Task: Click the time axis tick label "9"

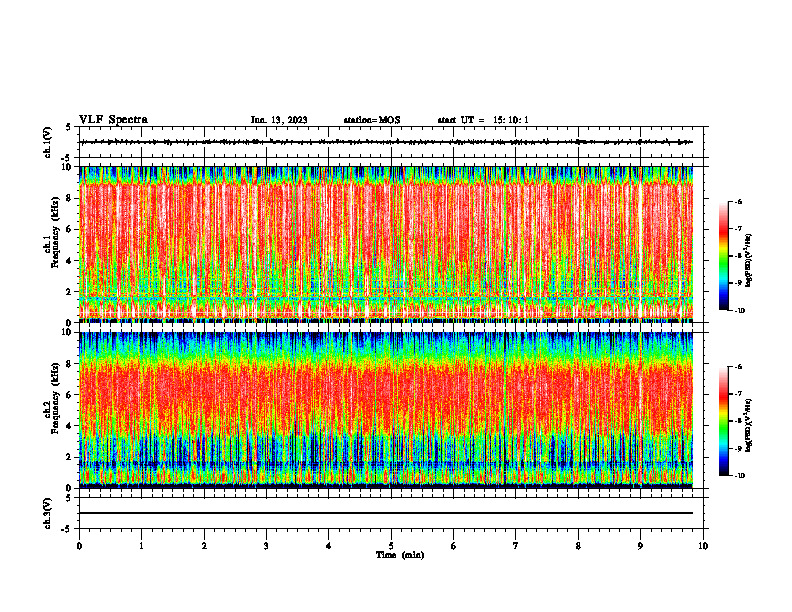Action: tap(640, 546)
